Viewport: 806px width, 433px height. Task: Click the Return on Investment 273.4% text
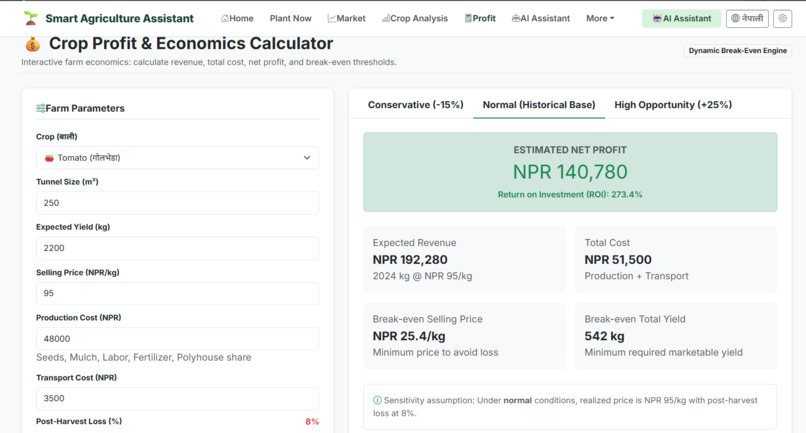pos(570,194)
